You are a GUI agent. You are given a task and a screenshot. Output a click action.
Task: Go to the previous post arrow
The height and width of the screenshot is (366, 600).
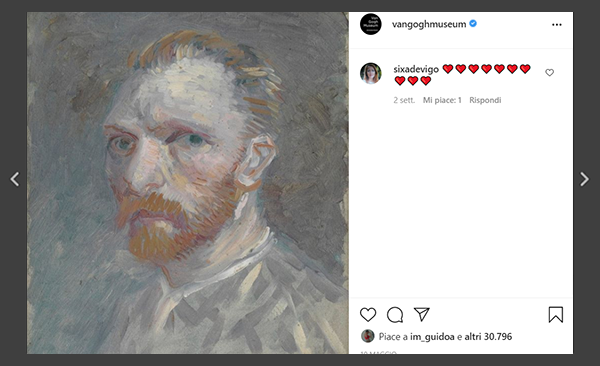tap(15, 179)
